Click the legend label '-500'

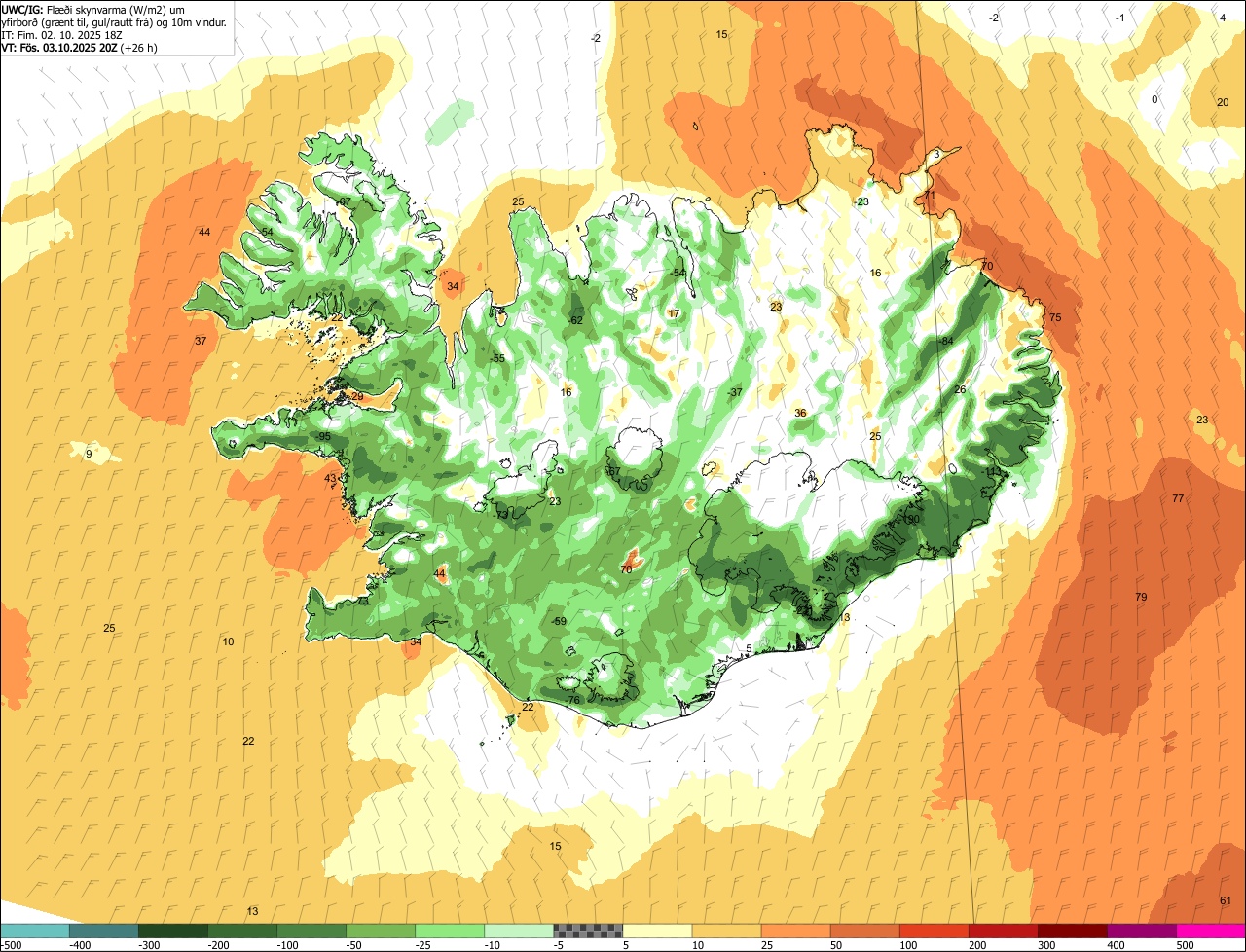(11, 945)
